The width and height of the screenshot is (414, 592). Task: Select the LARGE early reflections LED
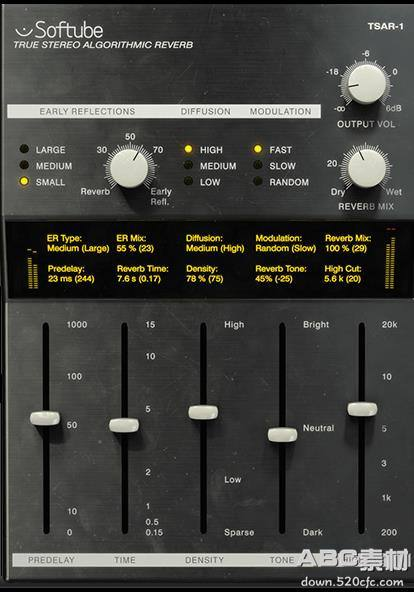[24, 149]
